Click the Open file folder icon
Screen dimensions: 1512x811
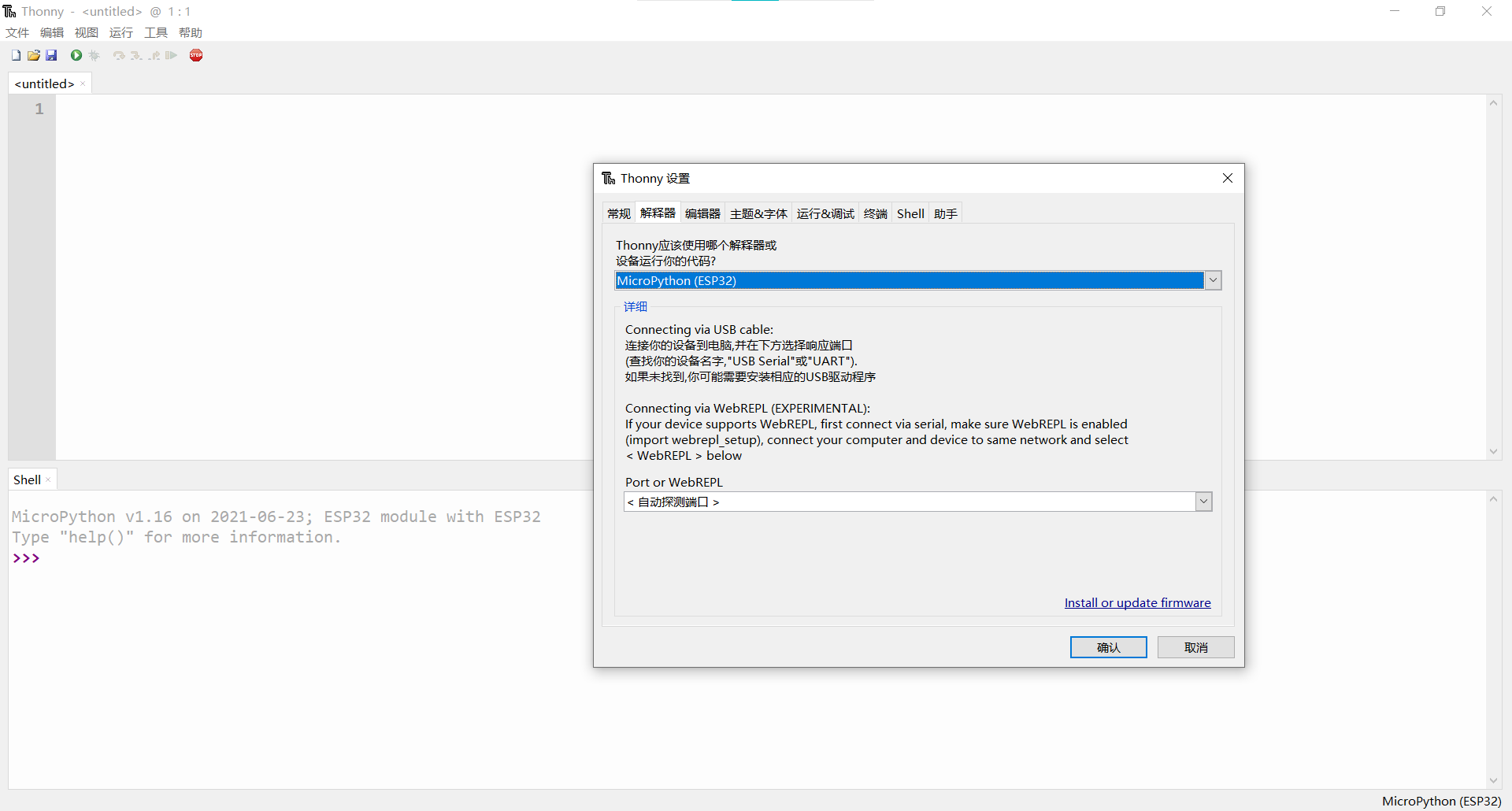click(34, 55)
